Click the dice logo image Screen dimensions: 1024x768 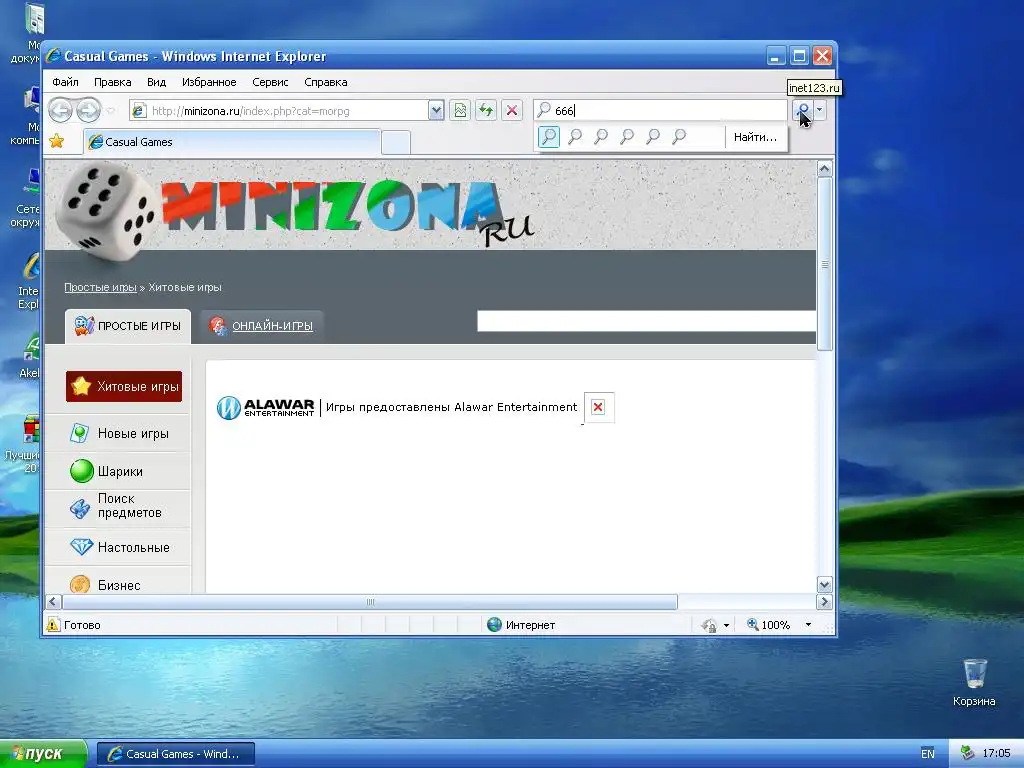pyautogui.click(x=104, y=211)
